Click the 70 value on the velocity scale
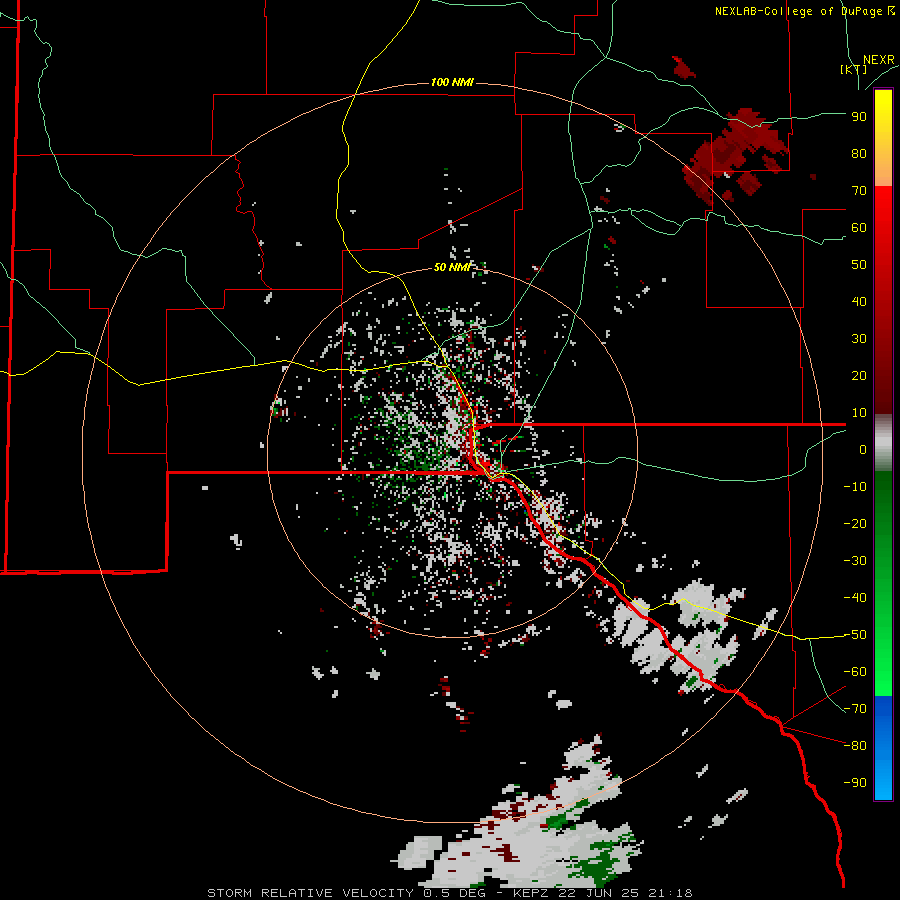This screenshot has width=900, height=900. [859, 191]
